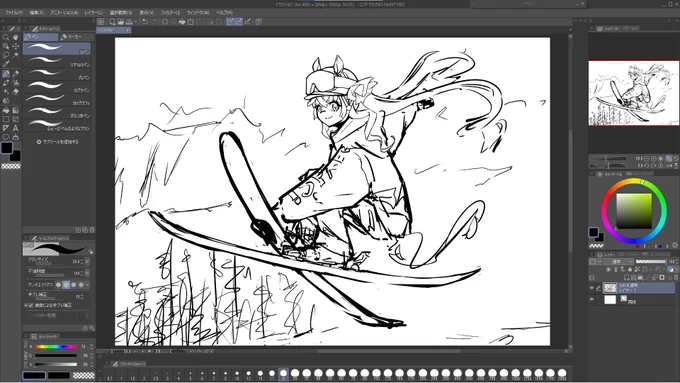Click the hue slider bar
The image size is (680, 383).
point(56,347)
